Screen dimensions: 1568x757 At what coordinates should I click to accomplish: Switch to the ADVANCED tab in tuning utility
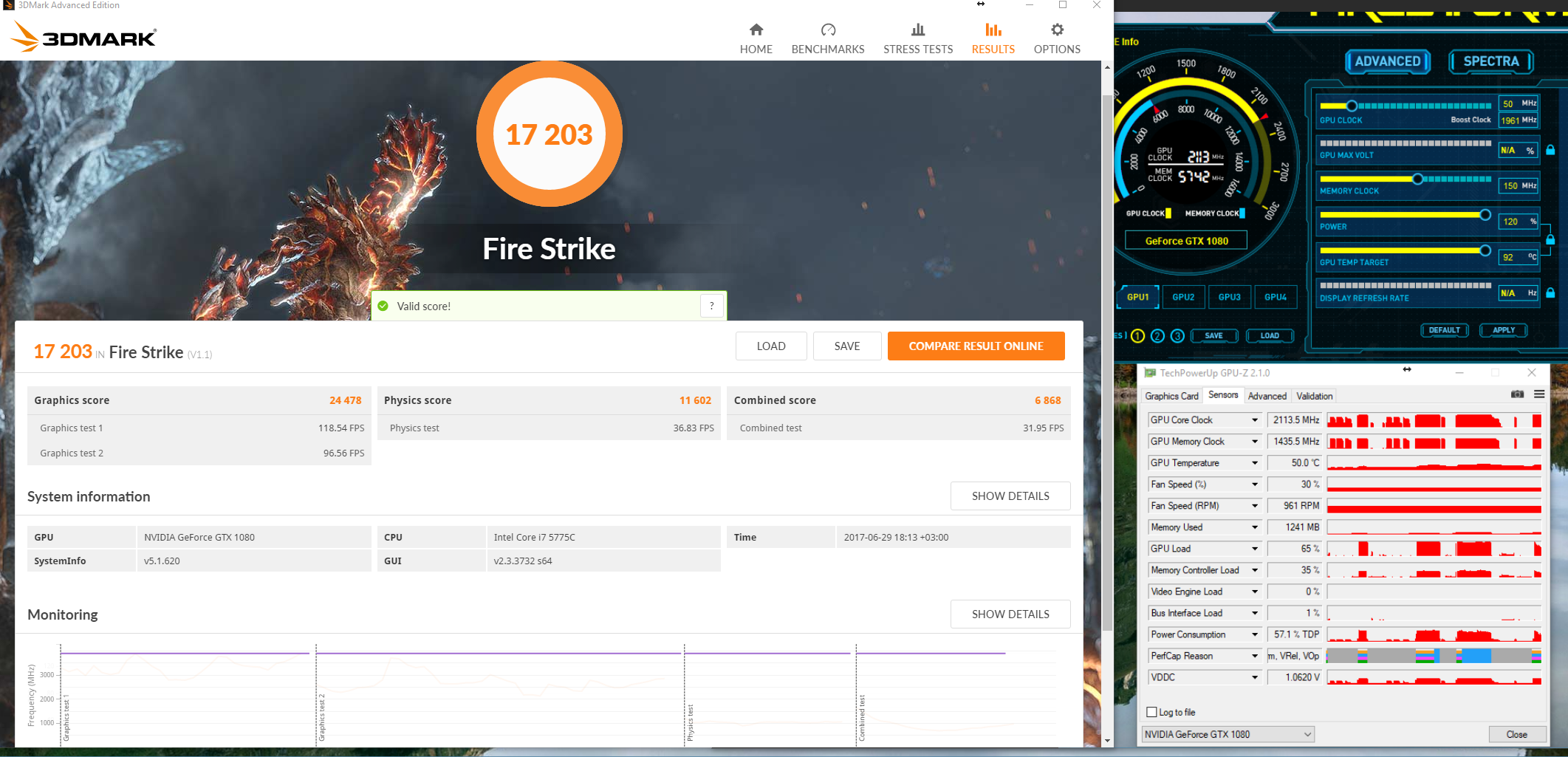1387,61
